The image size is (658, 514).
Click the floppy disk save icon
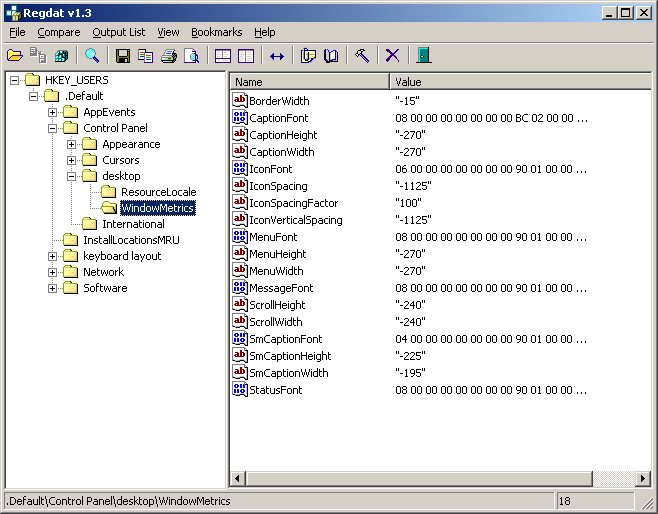pos(123,55)
